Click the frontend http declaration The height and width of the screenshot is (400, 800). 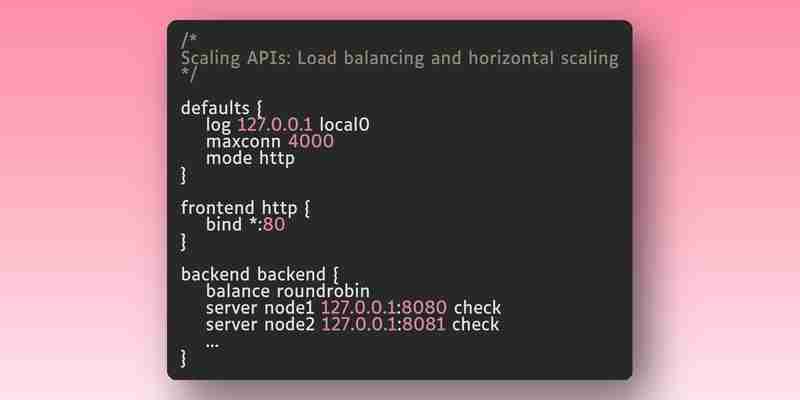tap(239, 208)
